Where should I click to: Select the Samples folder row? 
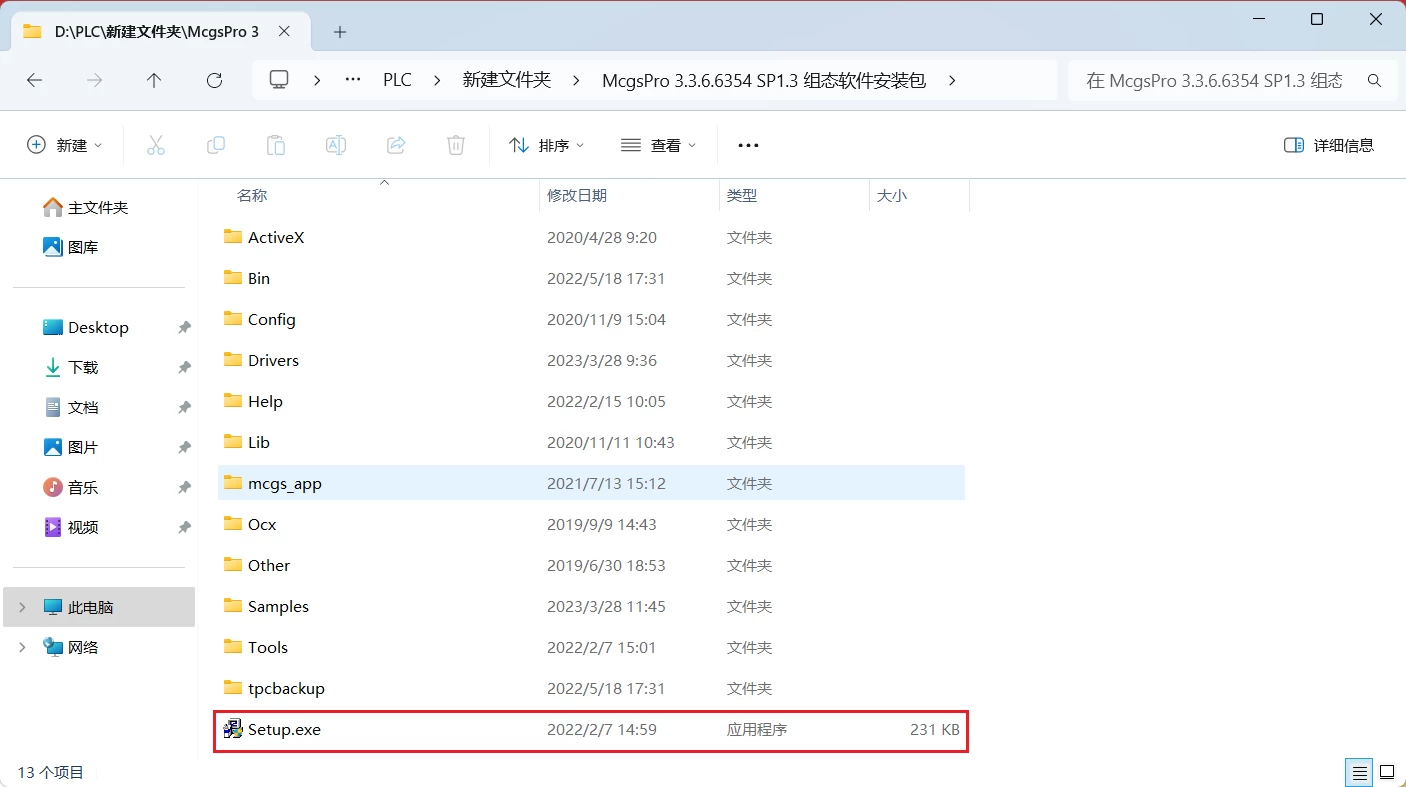pos(591,606)
